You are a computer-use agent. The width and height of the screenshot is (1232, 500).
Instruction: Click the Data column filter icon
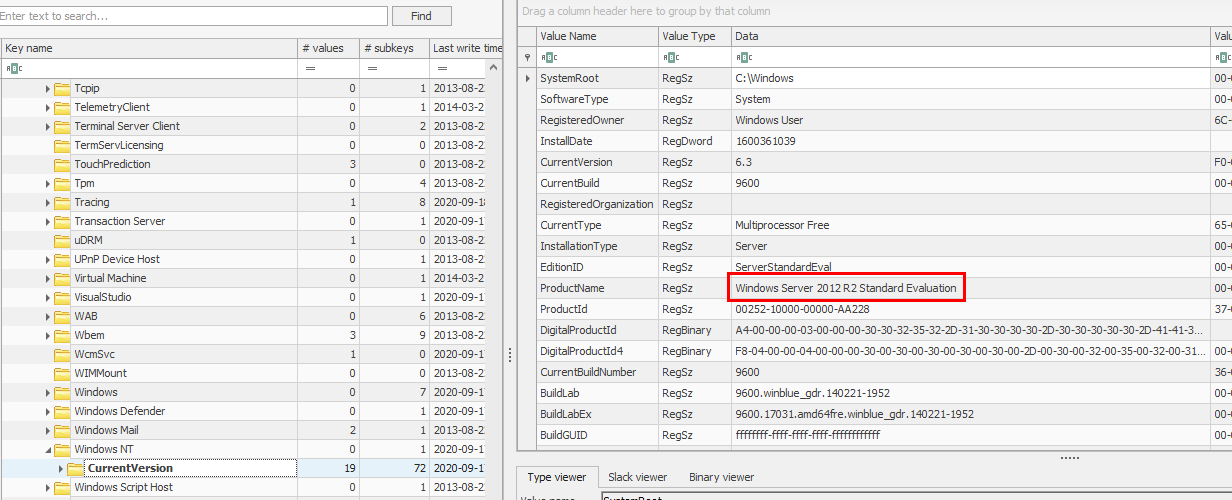[x=742, y=57]
